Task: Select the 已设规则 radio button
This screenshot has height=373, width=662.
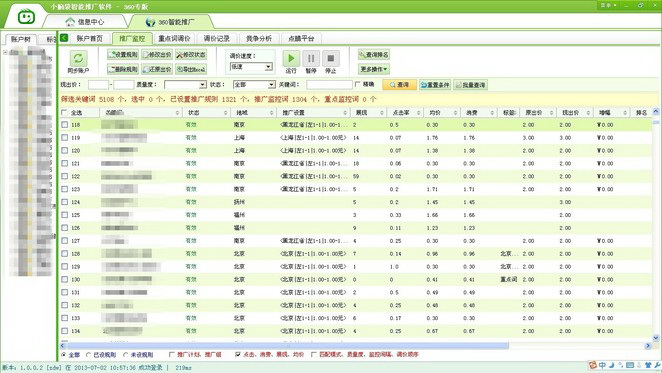Action: click(x=89, y=354)
